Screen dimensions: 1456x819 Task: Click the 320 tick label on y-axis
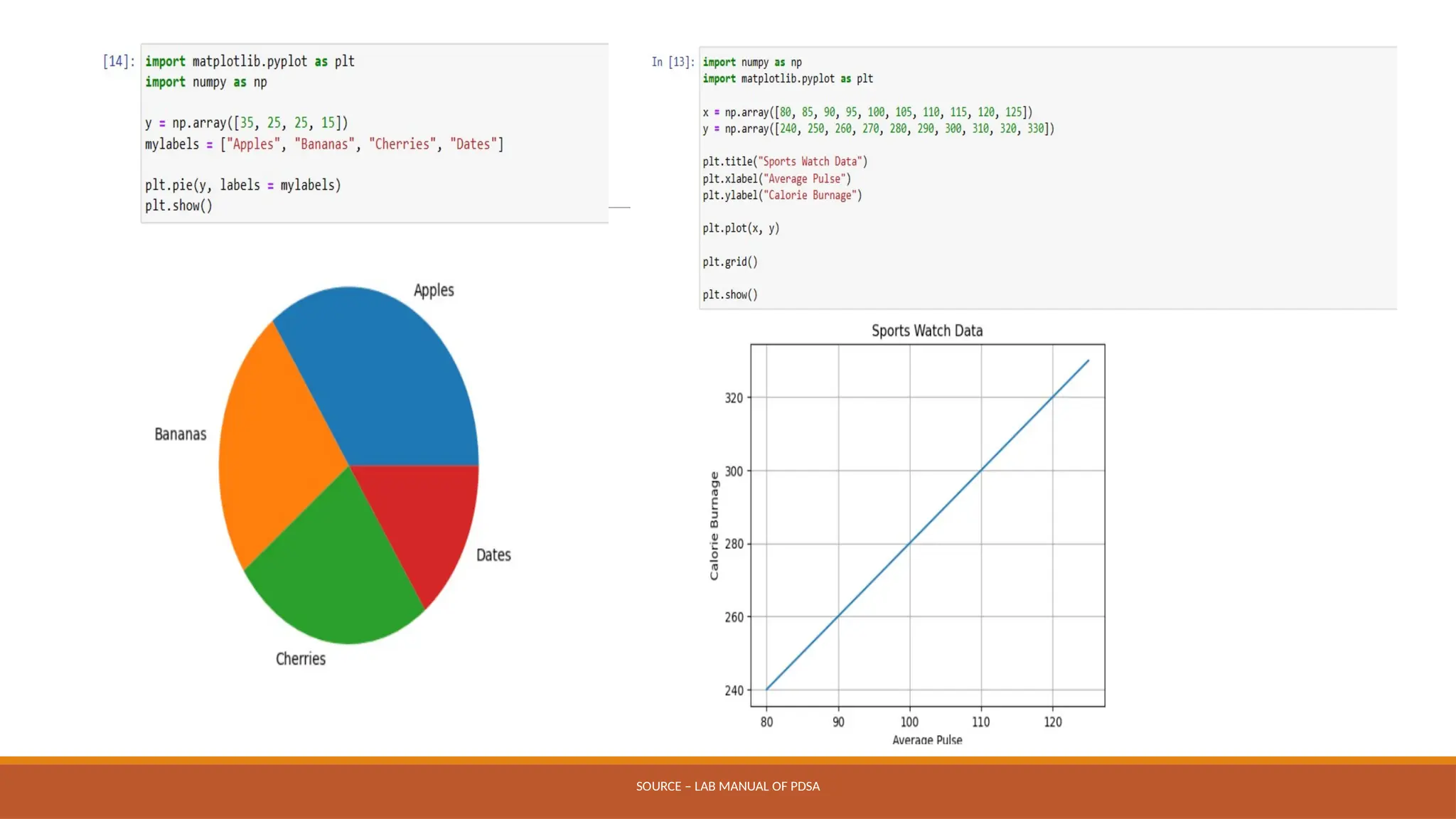(733, 398)
